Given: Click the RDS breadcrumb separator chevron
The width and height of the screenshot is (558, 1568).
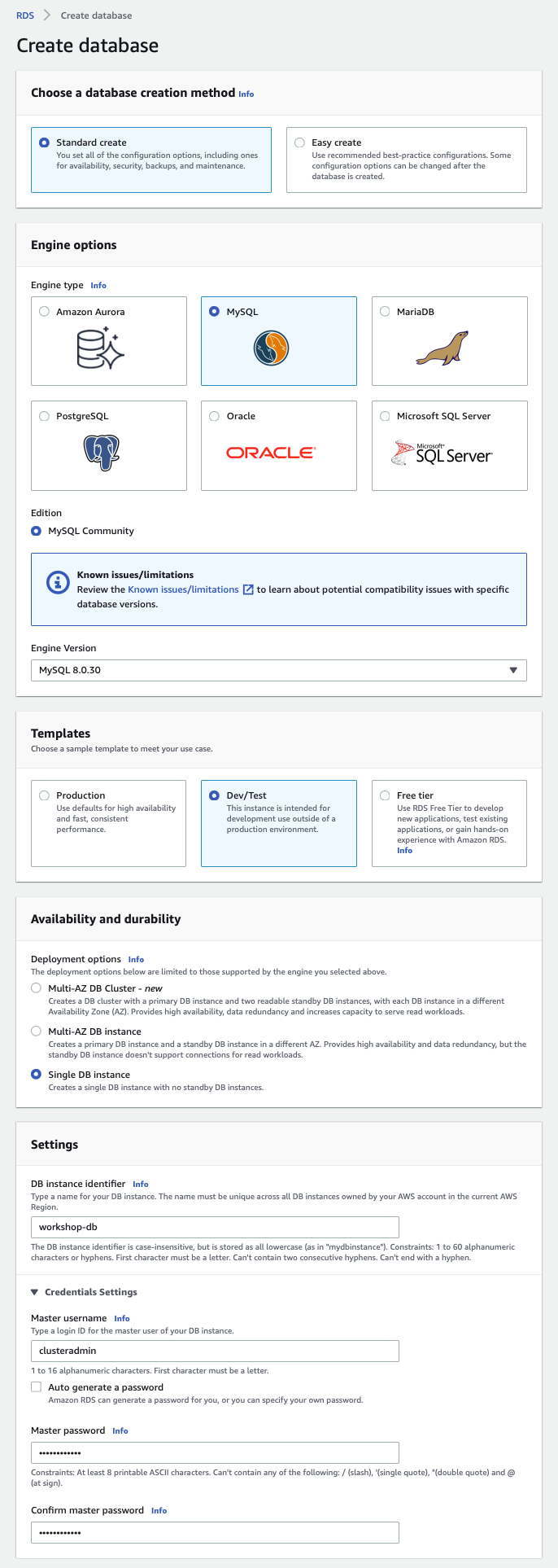Looking at the screenshot, I should click(47, 15).
